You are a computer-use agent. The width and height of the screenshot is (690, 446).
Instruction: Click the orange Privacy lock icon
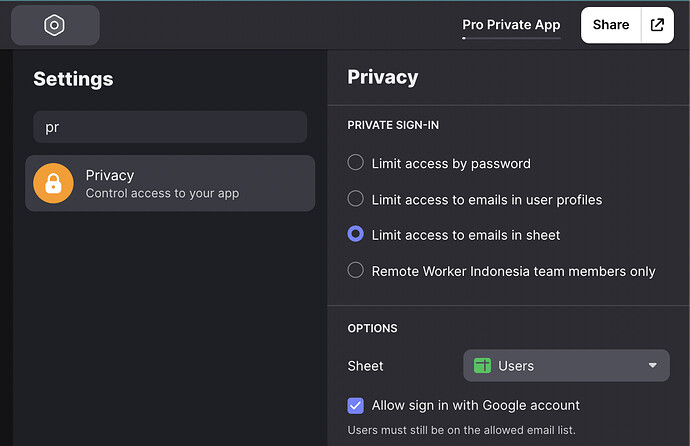pyautogui.click(x=54, y=184)
